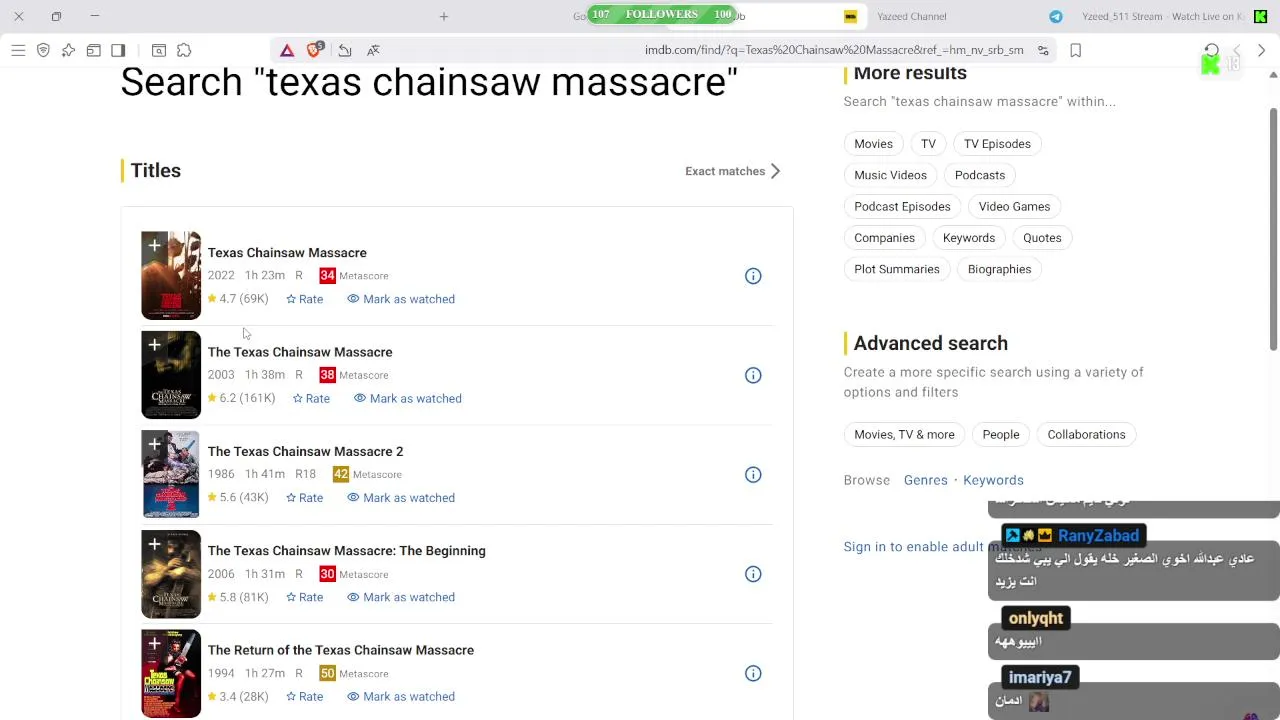Rate Texas Chainsaw Massacre 2022
The width and height of the screenshot is (1280, 720).
click(x=305, y=299)
